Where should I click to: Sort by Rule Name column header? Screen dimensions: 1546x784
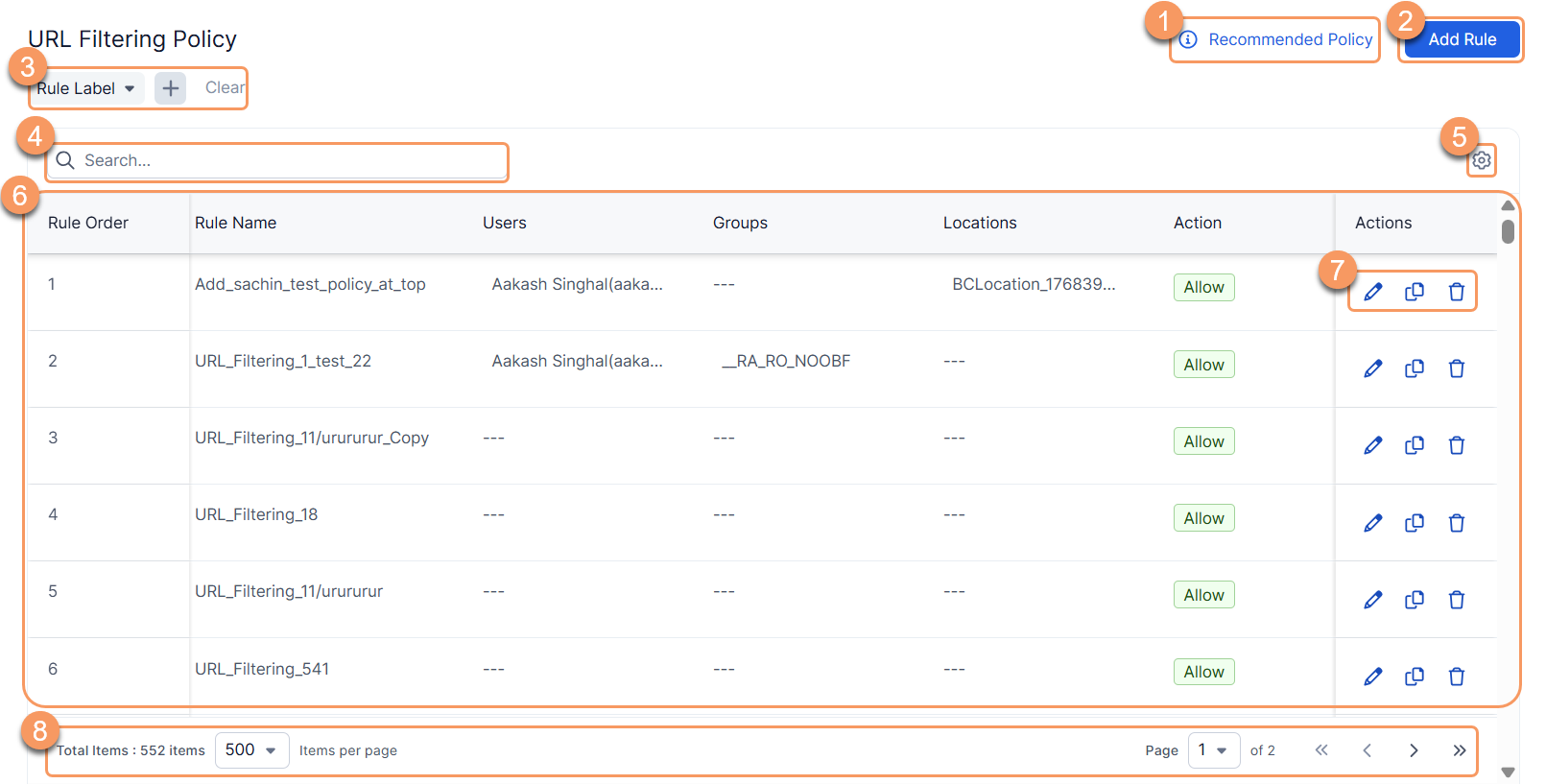235,223
